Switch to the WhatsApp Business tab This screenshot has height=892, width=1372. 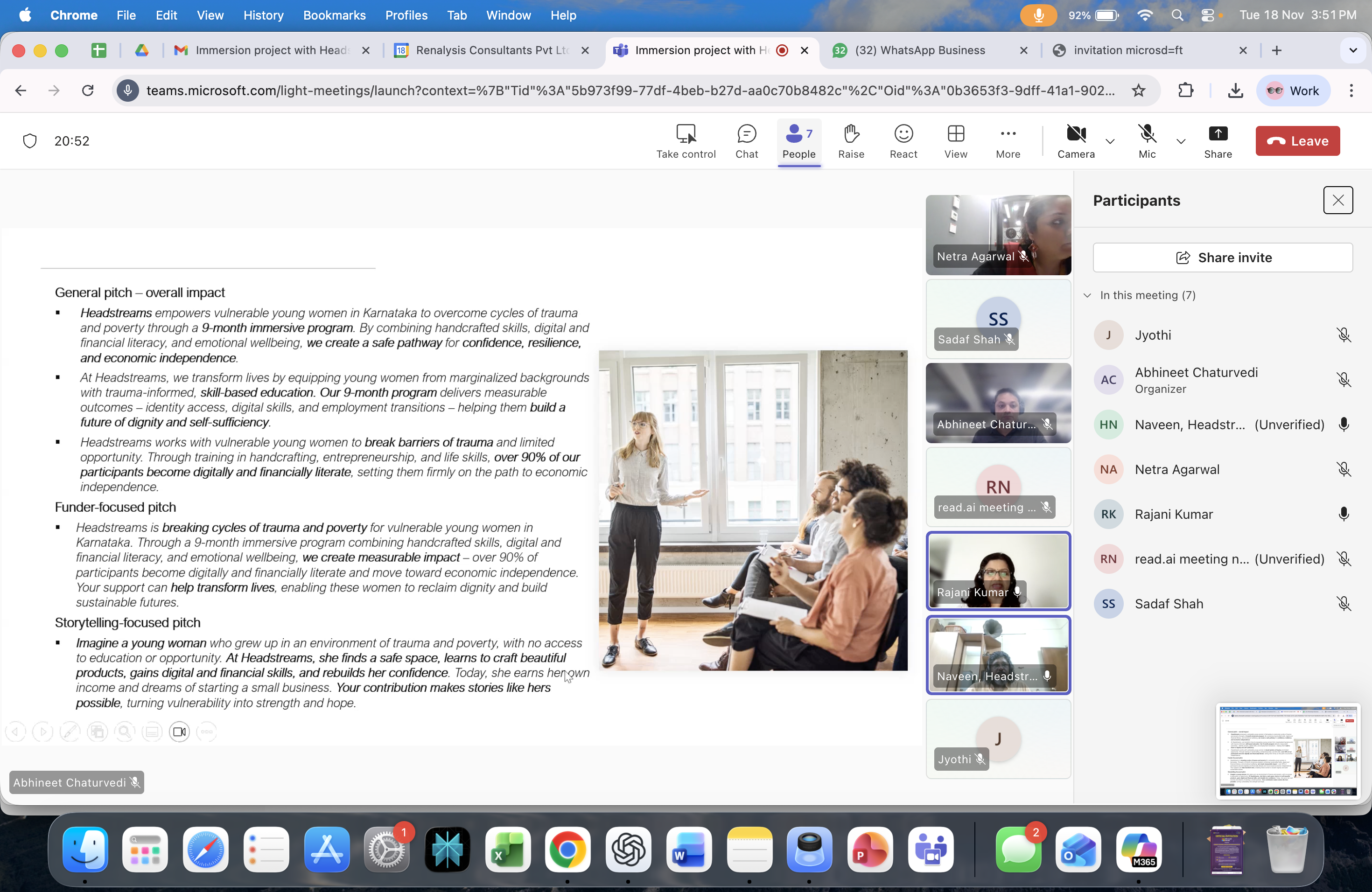tap(920, 50)
